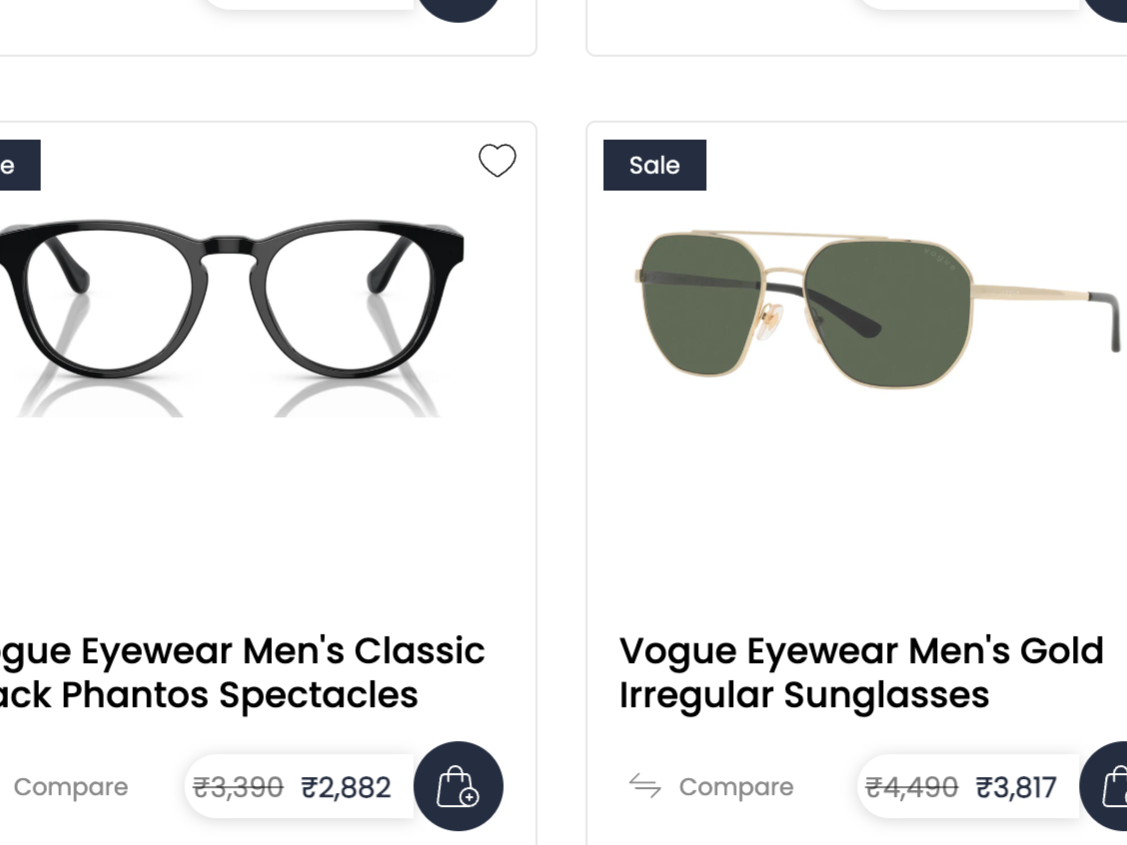Open Vogue Eyewear Men's Gold Irregular Sunglasses title
Image resolution: width=1127 pixels, height=845 pixels.
[861, 673]
